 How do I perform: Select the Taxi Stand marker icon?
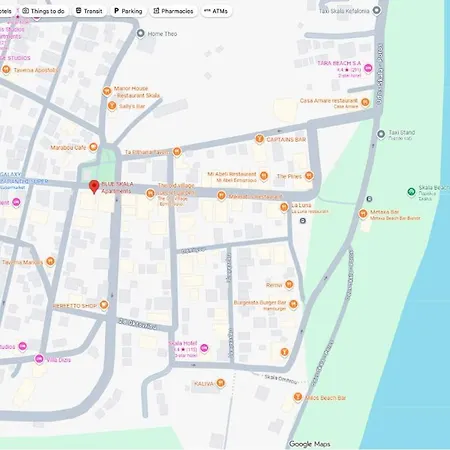pyautogui.click(x=381, y=134)
